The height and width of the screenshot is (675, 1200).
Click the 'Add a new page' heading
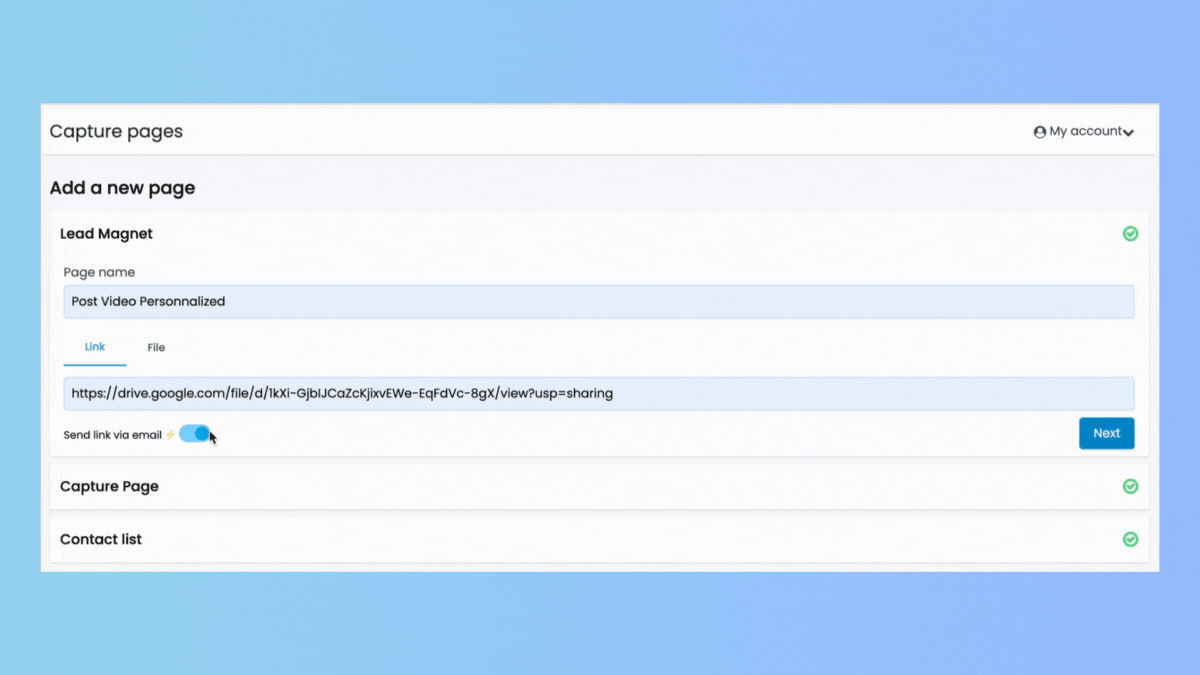pyautogui.click(x=122, y=188)
